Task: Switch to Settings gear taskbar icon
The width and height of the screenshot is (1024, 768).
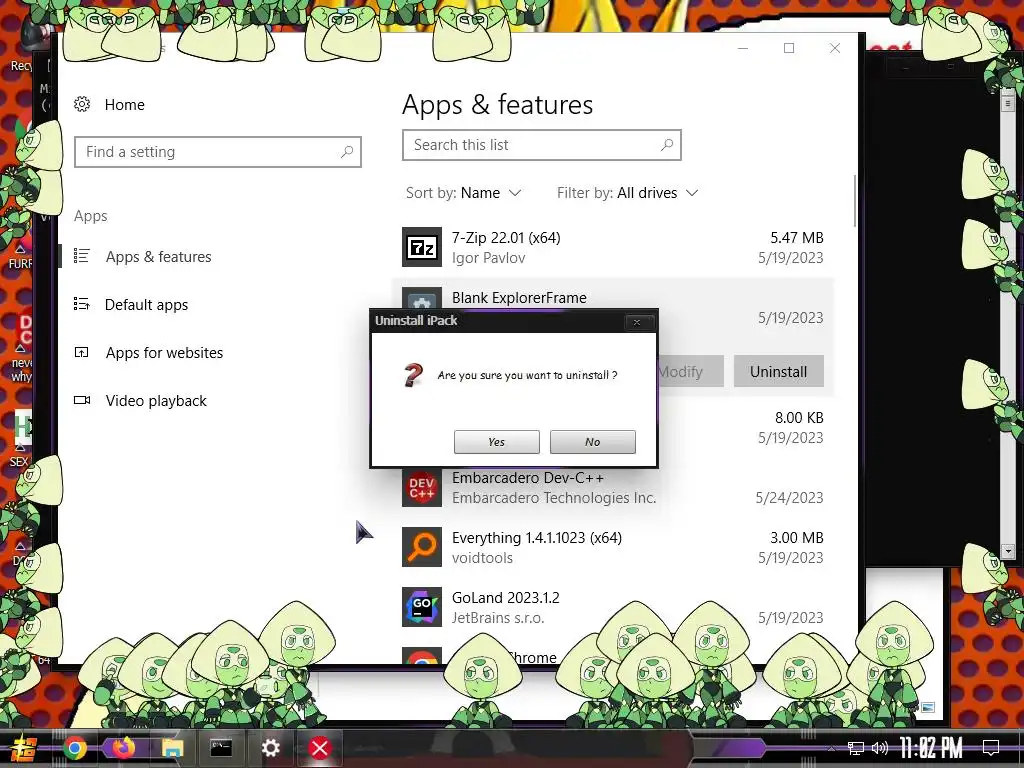Action: coord(270,748)
